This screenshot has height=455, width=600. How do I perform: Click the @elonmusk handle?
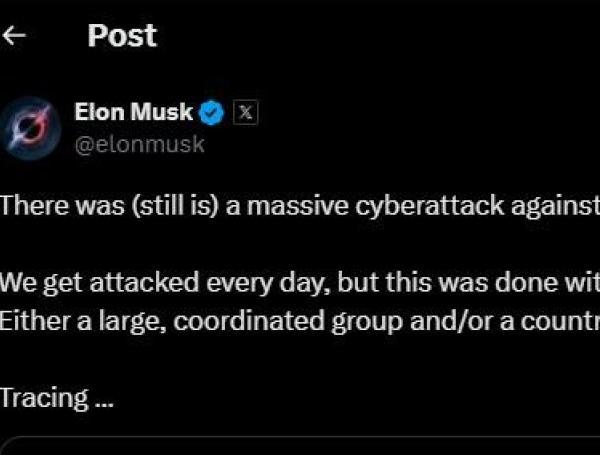click(x=140, y=144)
